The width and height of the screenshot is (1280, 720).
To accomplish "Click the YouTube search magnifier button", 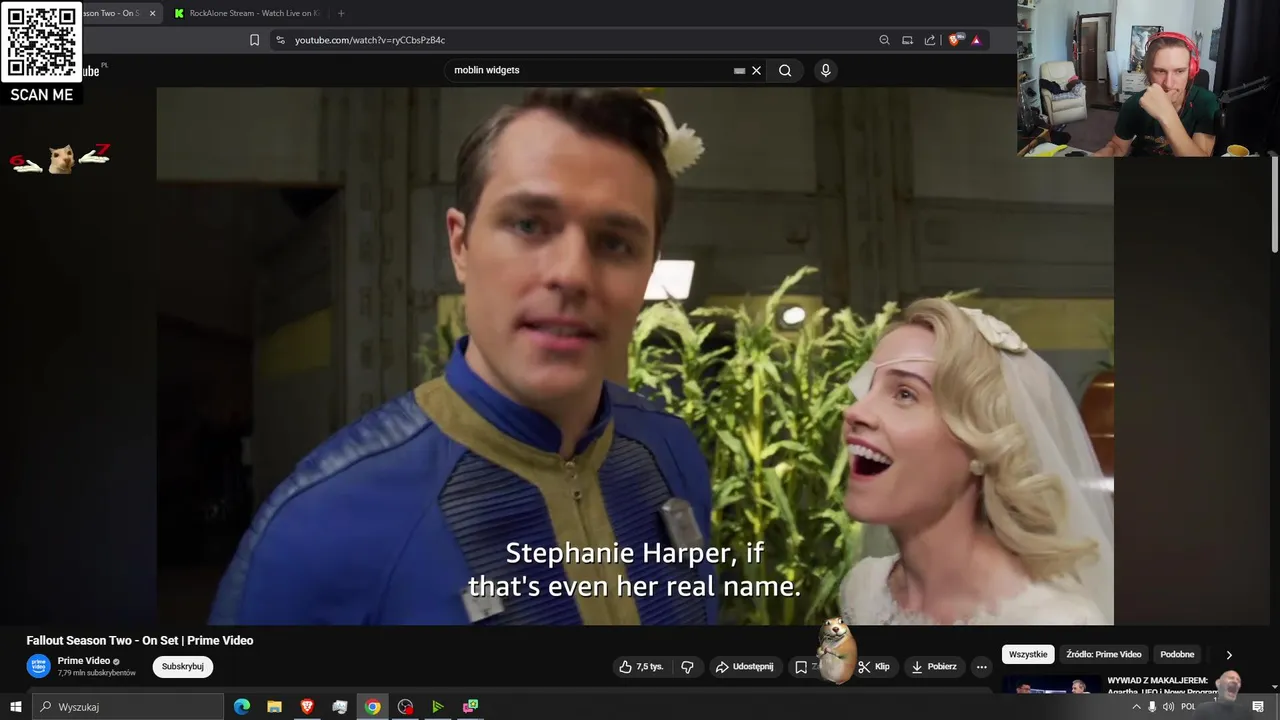I will pyautogui.click(x=785, y=70).
